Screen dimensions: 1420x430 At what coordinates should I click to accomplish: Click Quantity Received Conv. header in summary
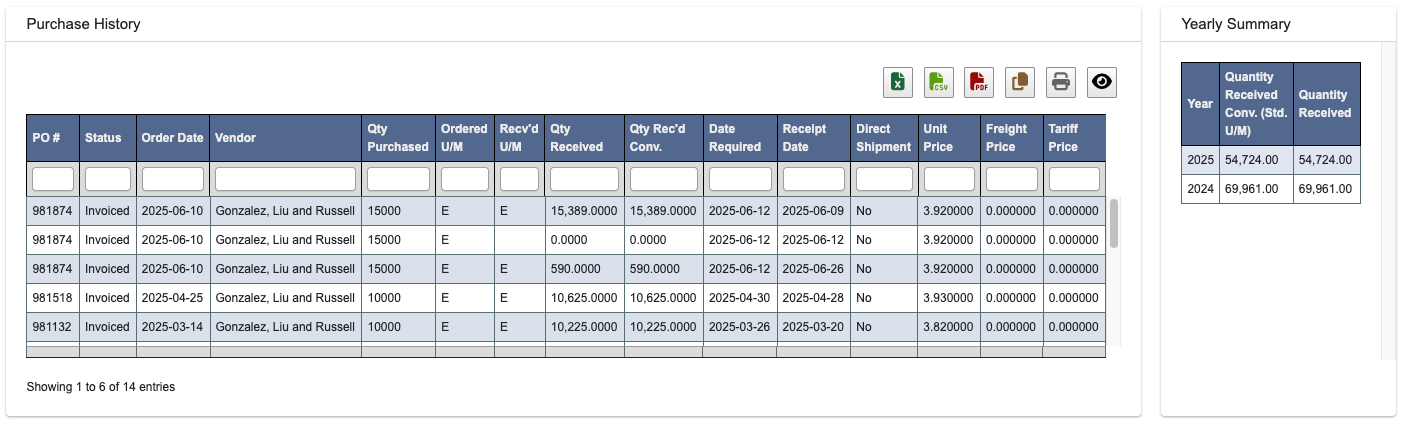coord(1256,104)
